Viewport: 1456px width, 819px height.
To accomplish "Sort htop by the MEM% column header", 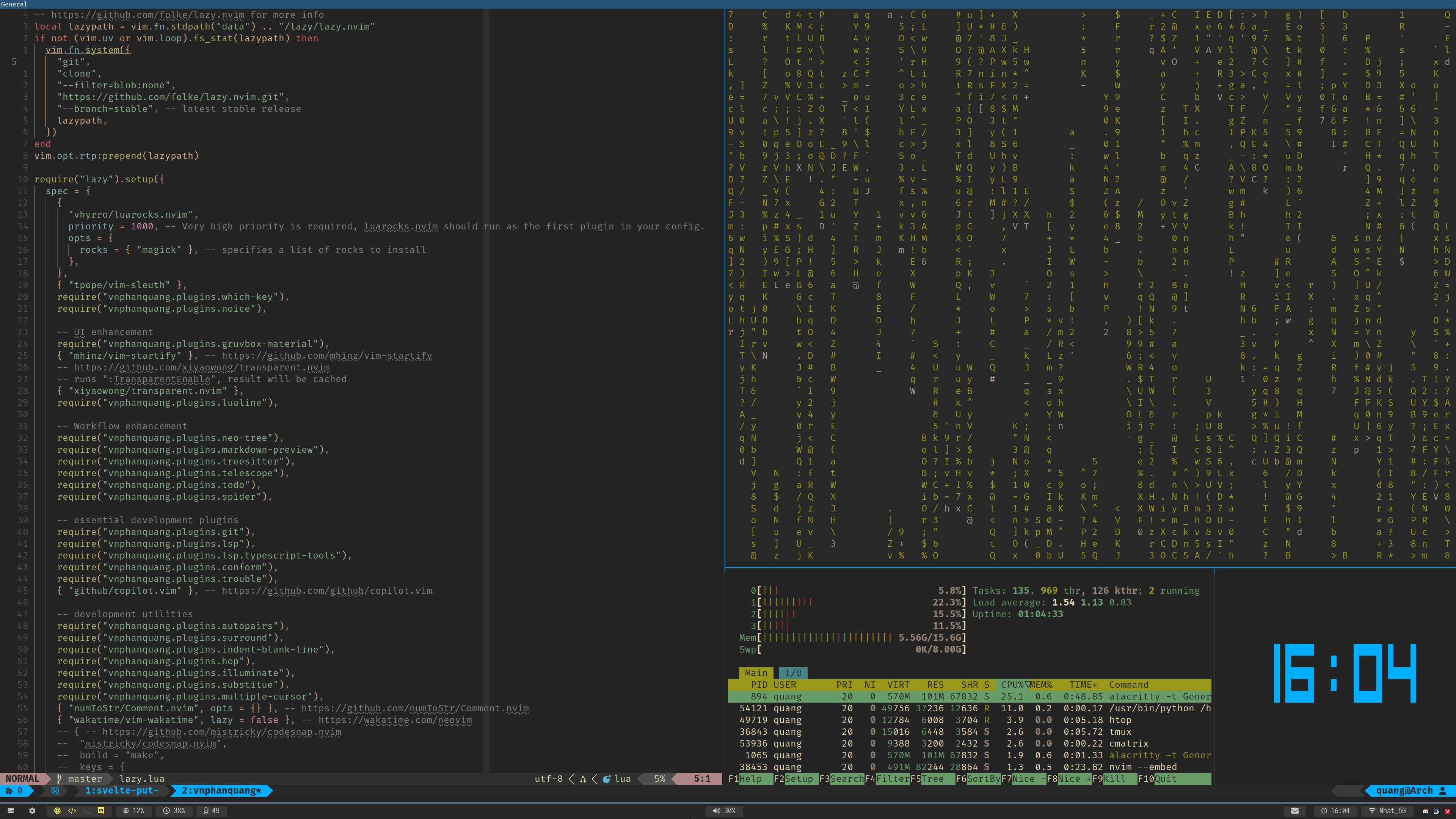I will pos(1040,684).
